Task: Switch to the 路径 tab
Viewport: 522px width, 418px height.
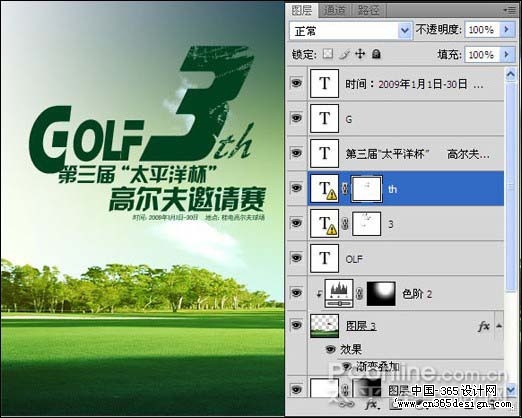Action: pos(368,10)
